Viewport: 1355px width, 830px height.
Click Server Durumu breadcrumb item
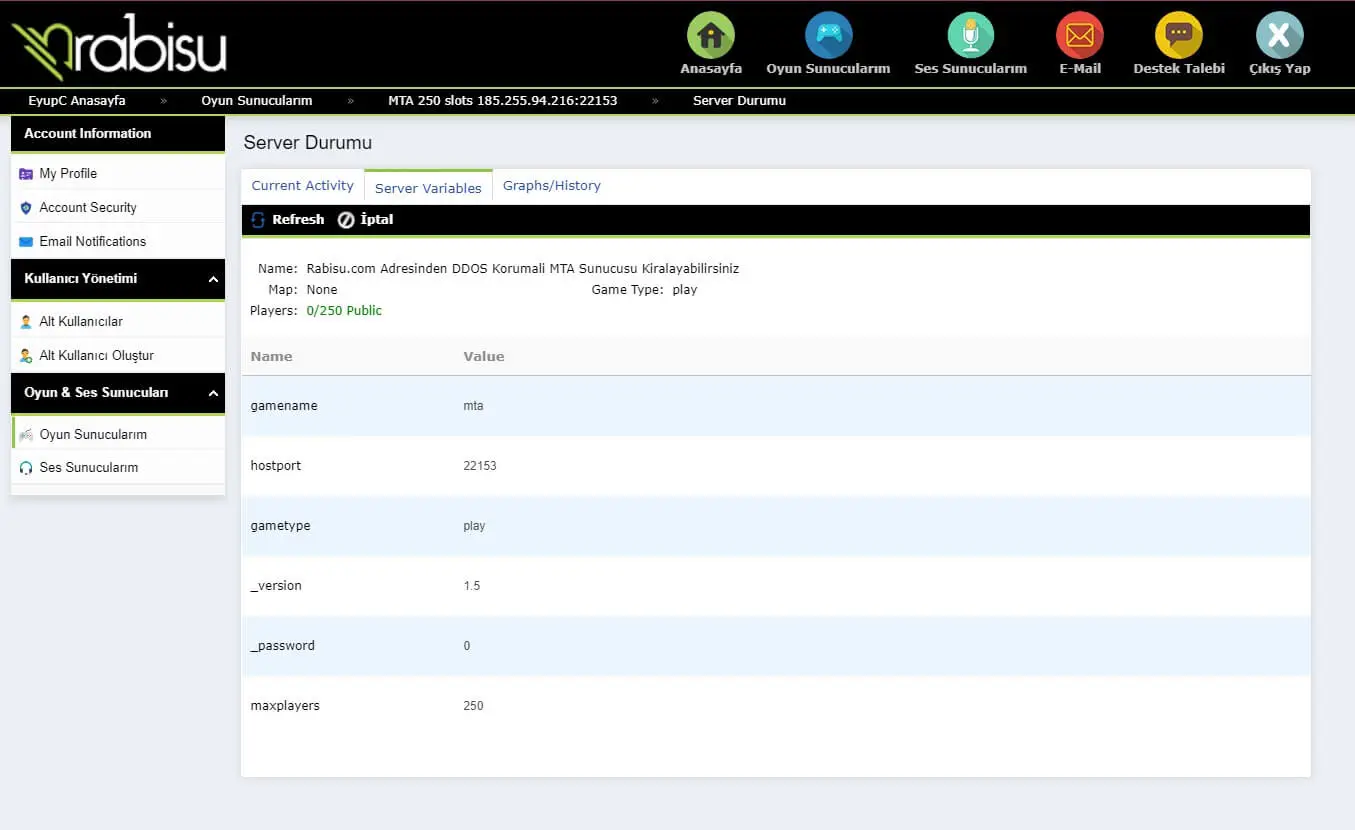point(739,101)
